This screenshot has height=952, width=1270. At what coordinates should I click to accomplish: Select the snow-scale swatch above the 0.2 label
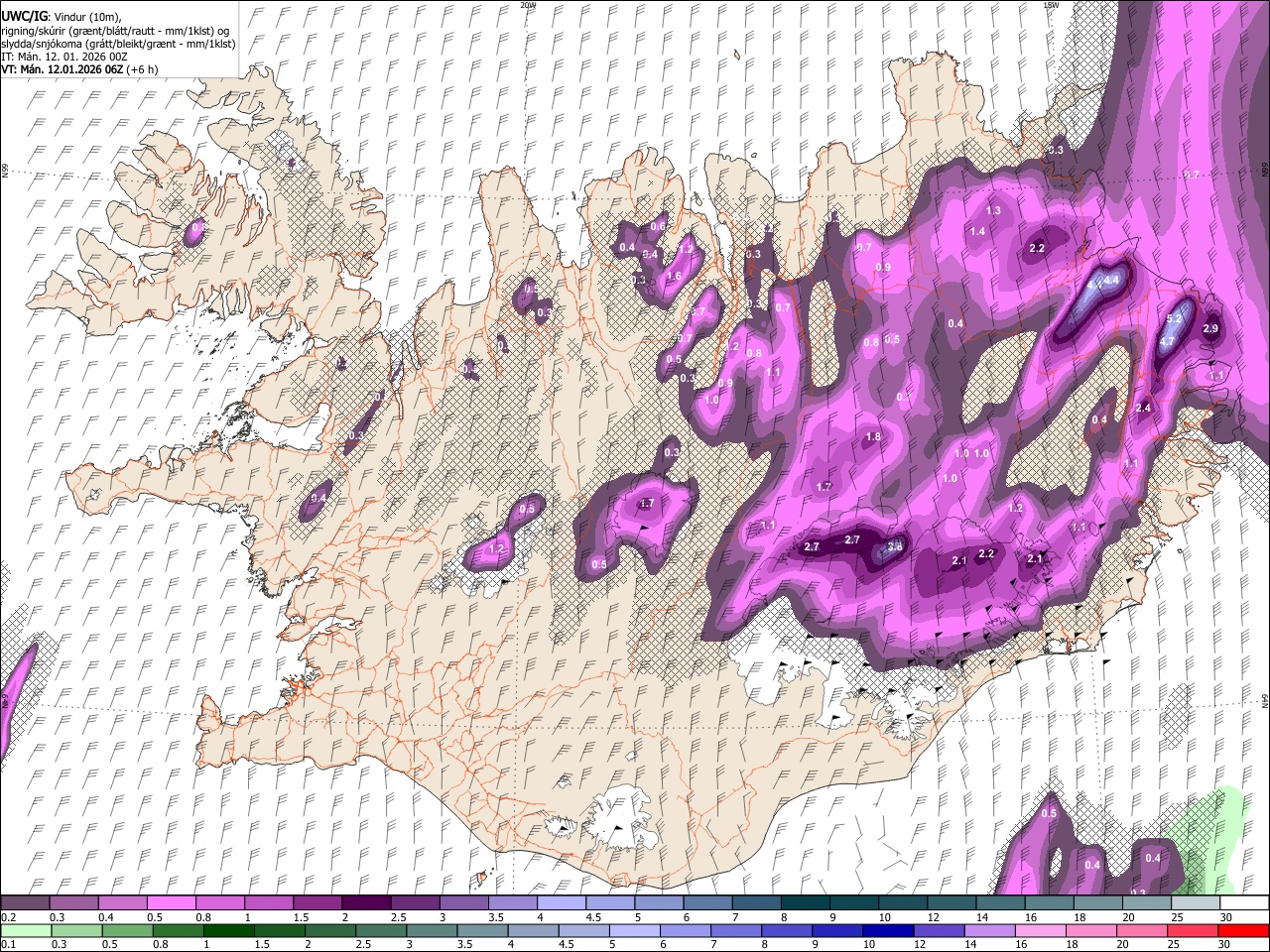[x=25, y=902]
